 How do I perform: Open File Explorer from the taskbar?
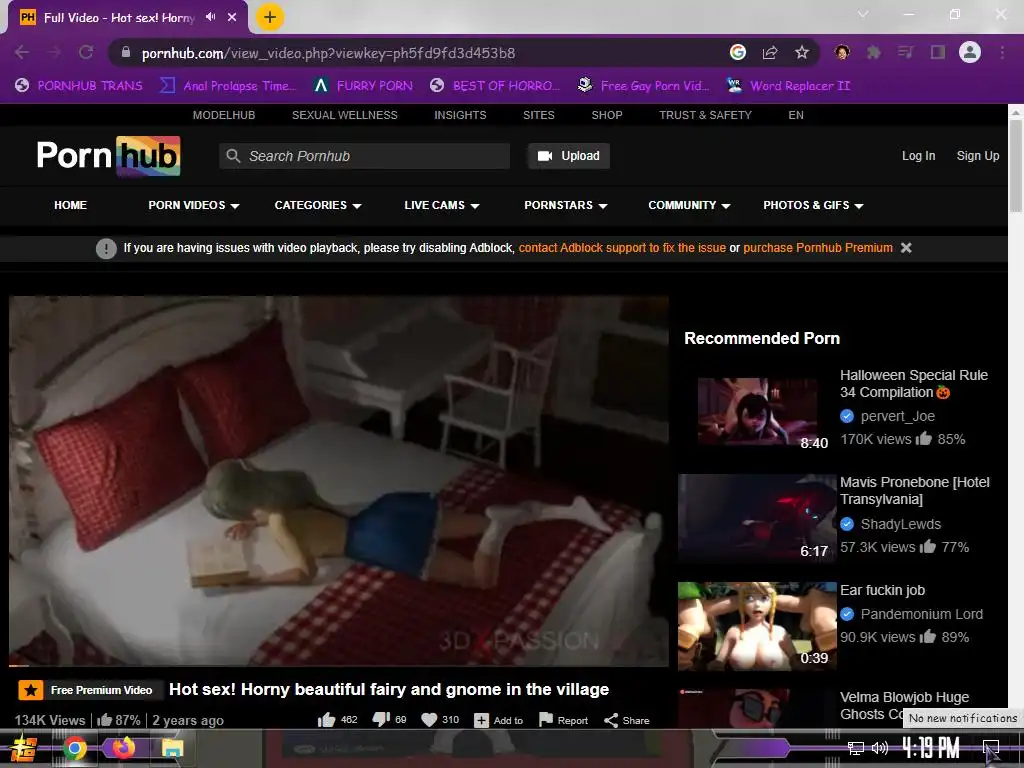pyautogui.click(x=172, y=748)
